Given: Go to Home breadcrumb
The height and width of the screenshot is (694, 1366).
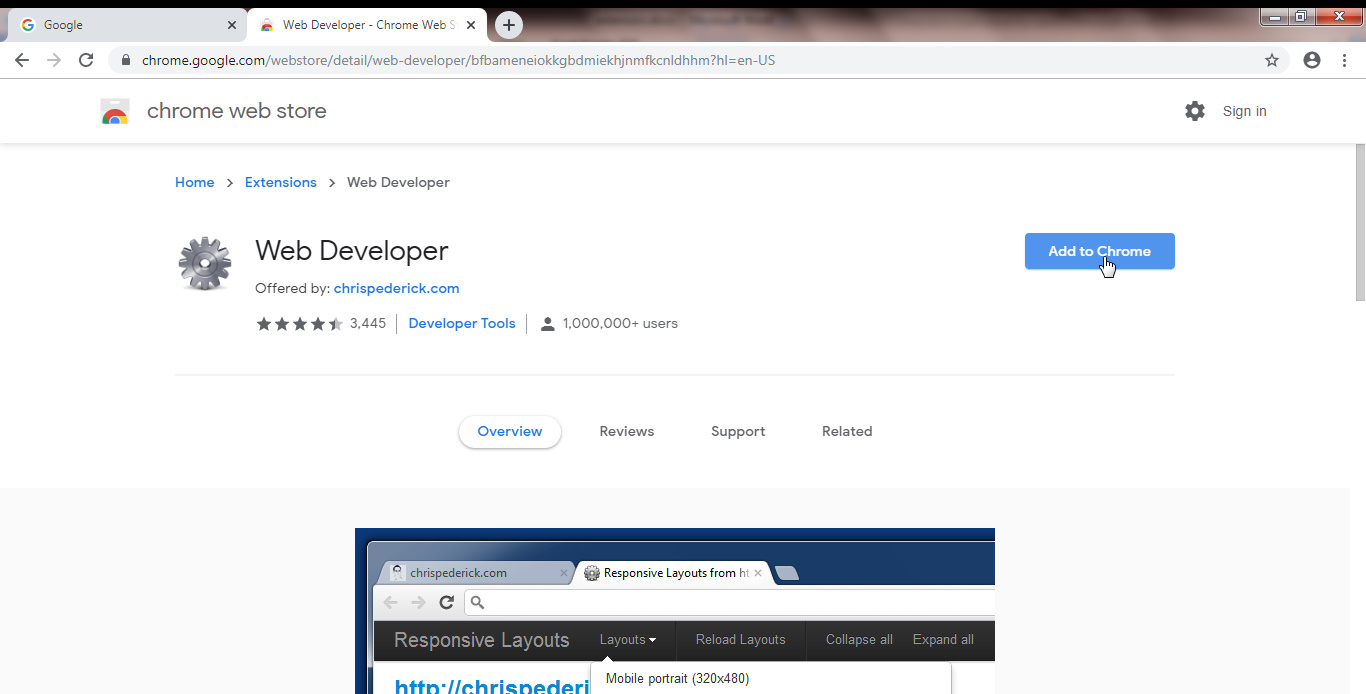Looking at the screenshot, I should 194,182.
